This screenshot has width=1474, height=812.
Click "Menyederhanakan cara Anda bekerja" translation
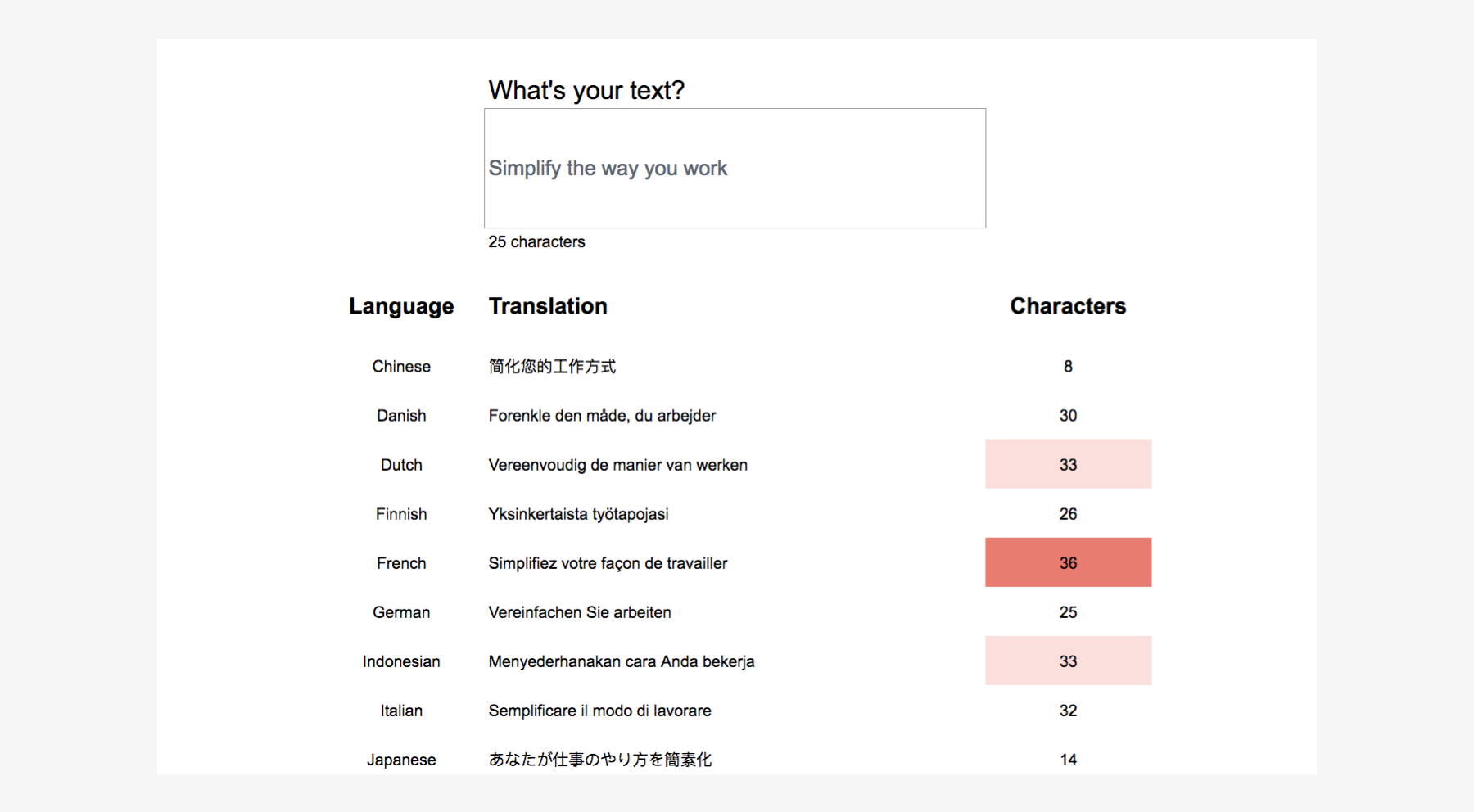621,661
